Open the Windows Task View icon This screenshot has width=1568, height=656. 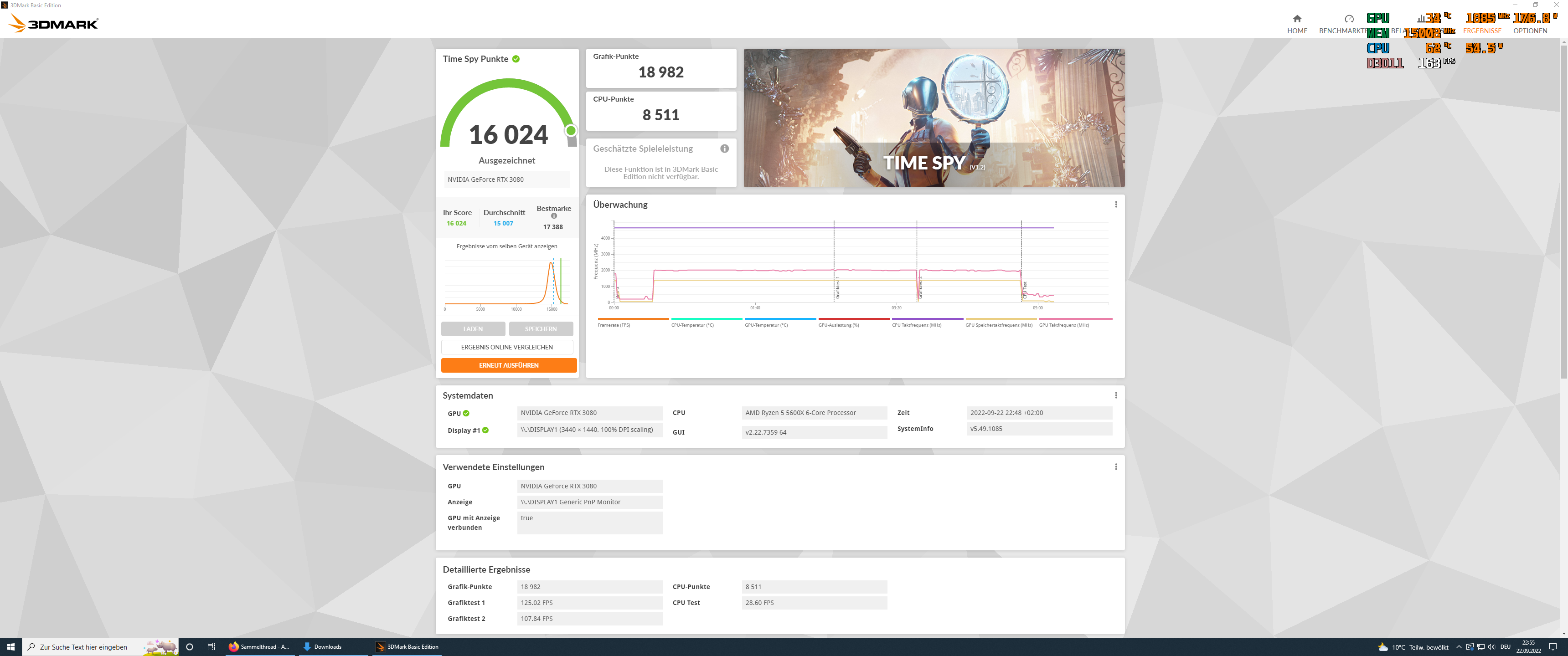tap(211, 647)
